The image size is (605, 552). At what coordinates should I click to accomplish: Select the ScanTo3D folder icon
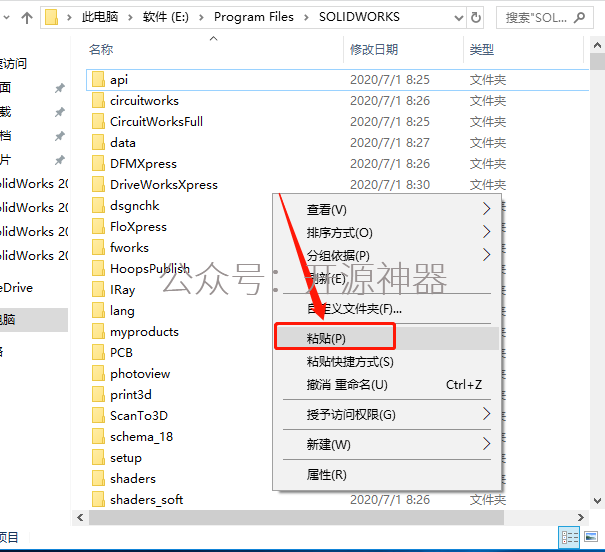click(98, 415)
